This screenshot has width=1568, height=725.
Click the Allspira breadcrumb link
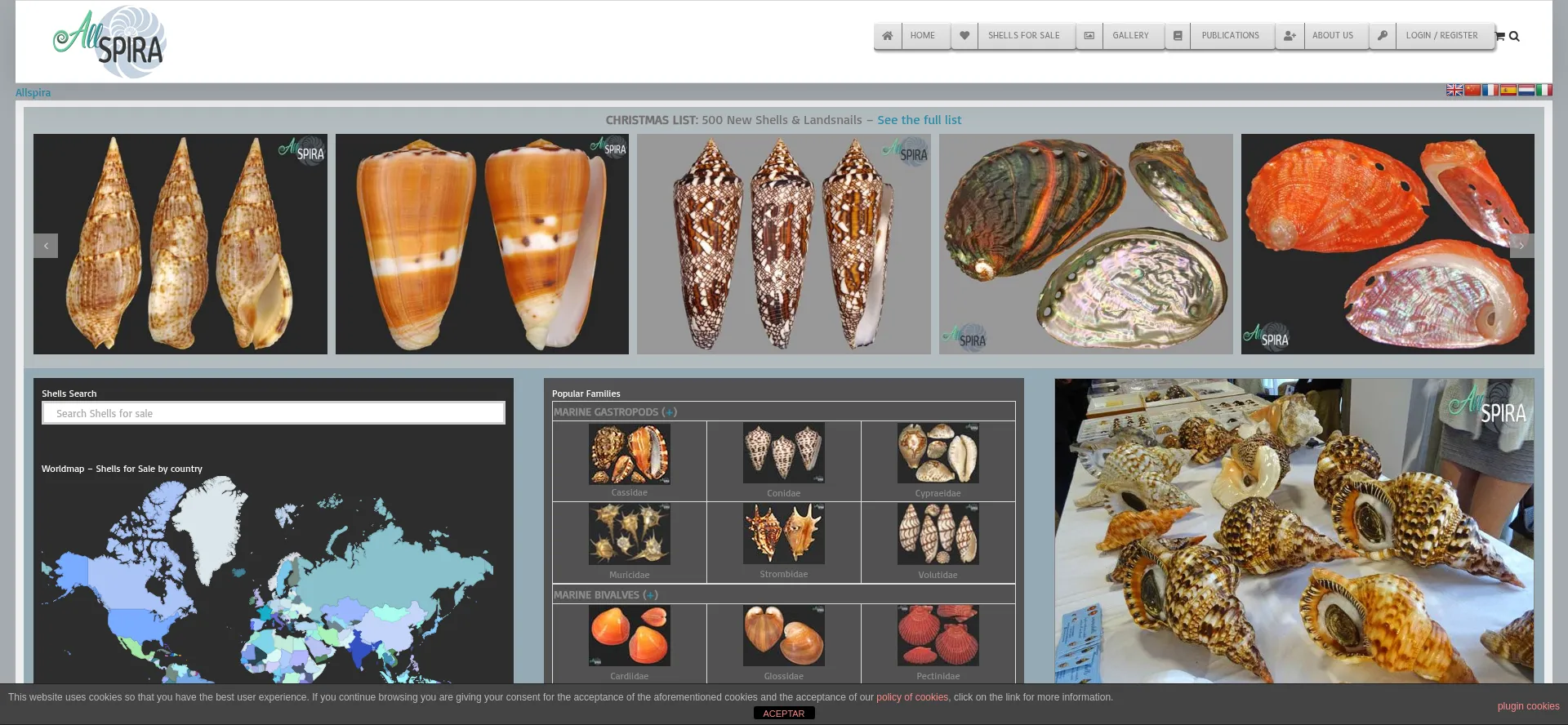[x=33, y=93]
